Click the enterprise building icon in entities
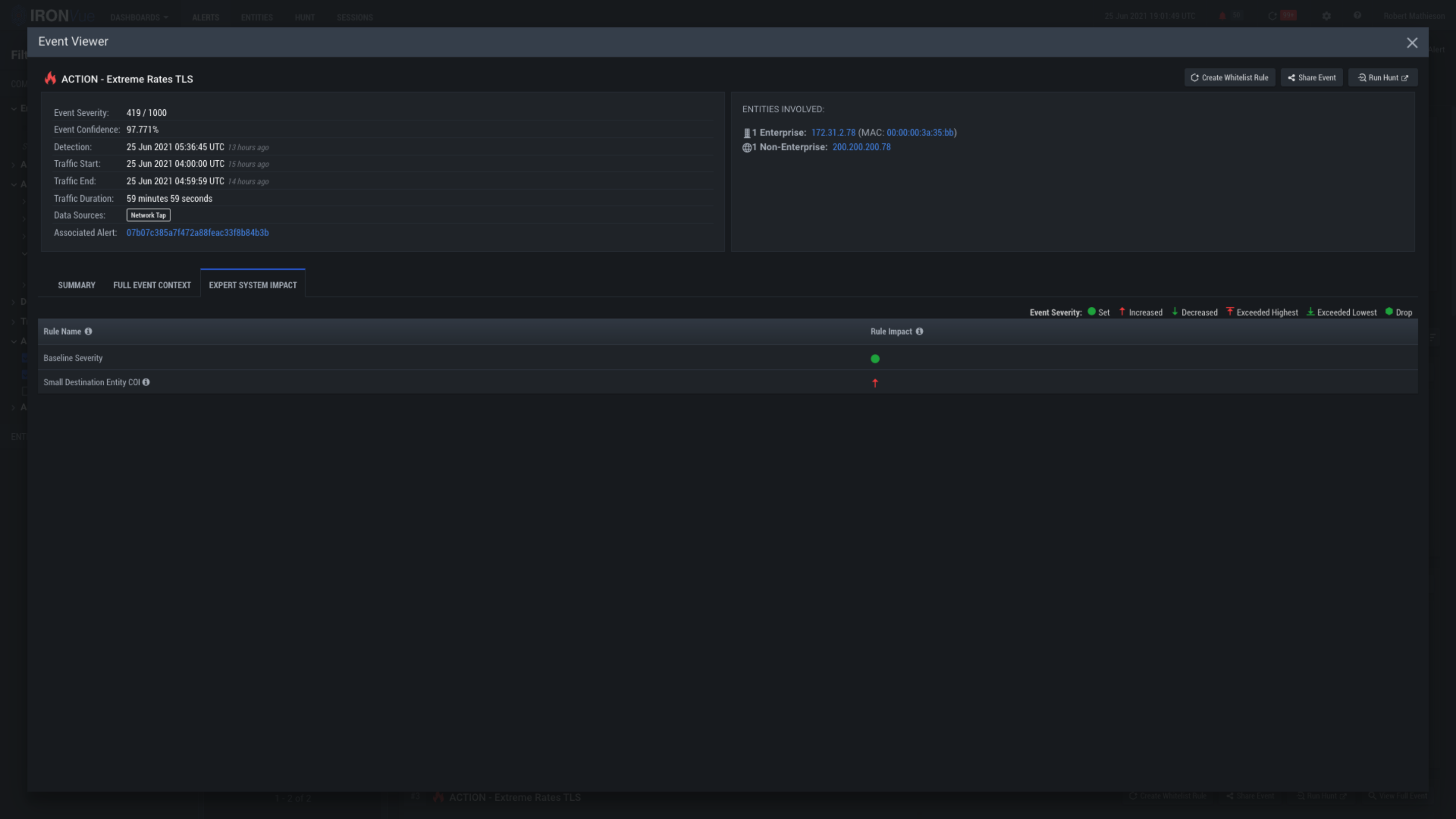This screenshot has height=819, width=1456. point(747,133)
